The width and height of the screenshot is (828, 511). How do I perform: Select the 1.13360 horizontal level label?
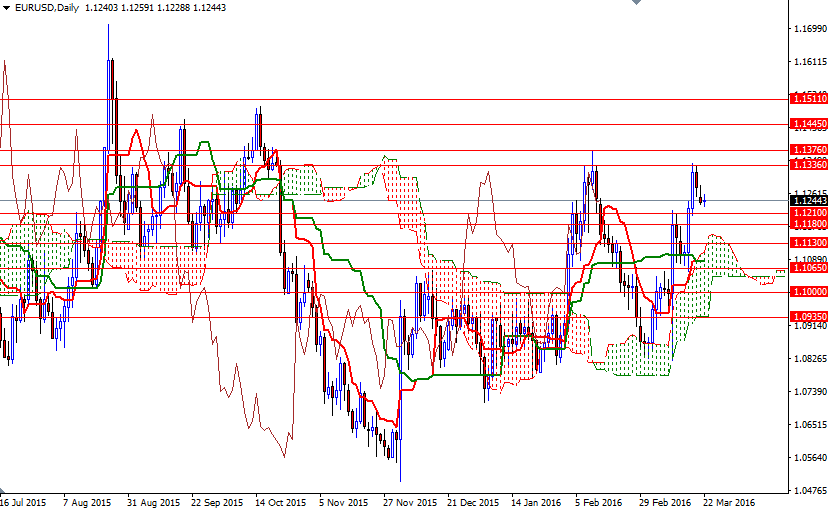coord(808,165)
